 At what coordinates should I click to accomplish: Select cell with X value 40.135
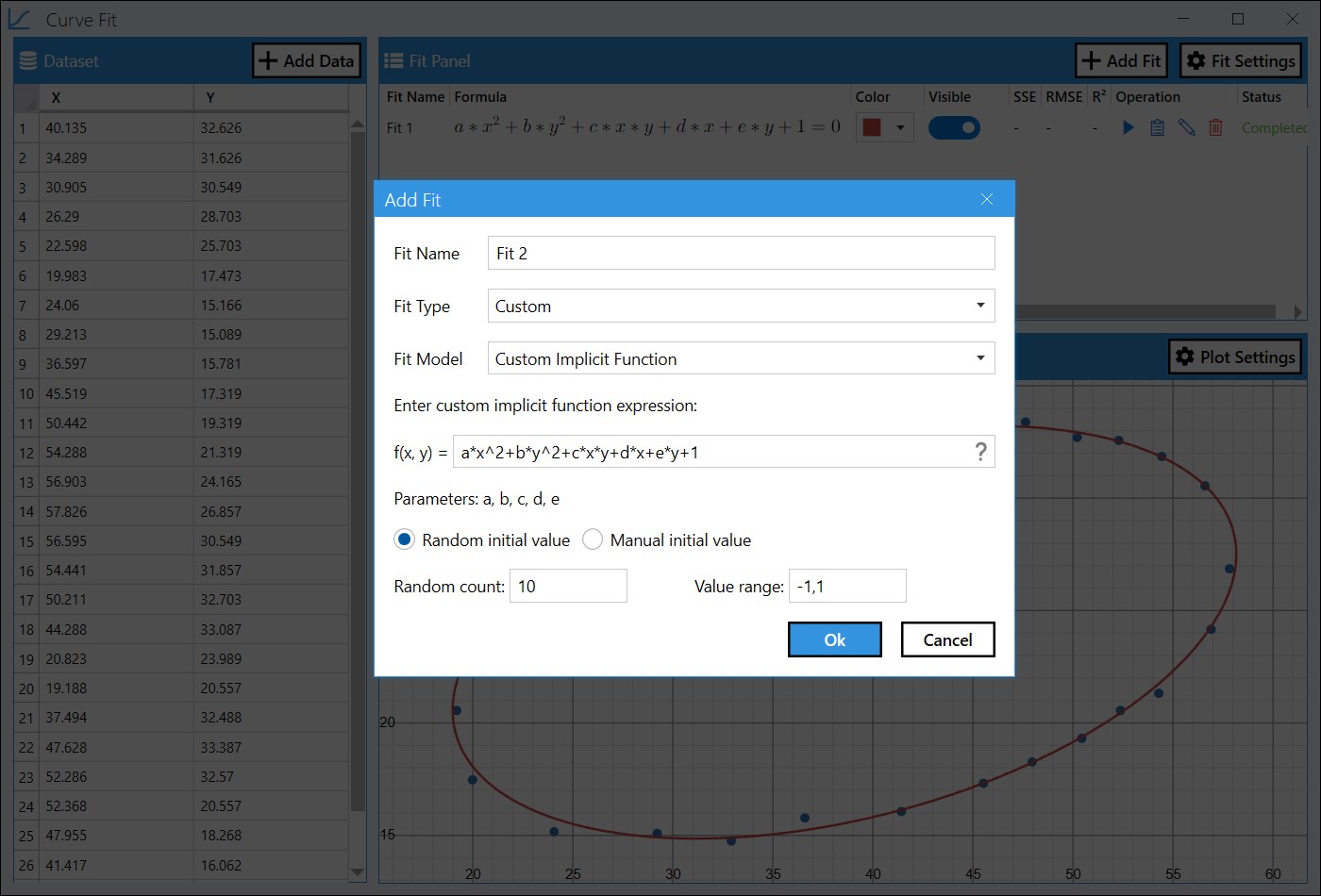[x=116, y=128]
